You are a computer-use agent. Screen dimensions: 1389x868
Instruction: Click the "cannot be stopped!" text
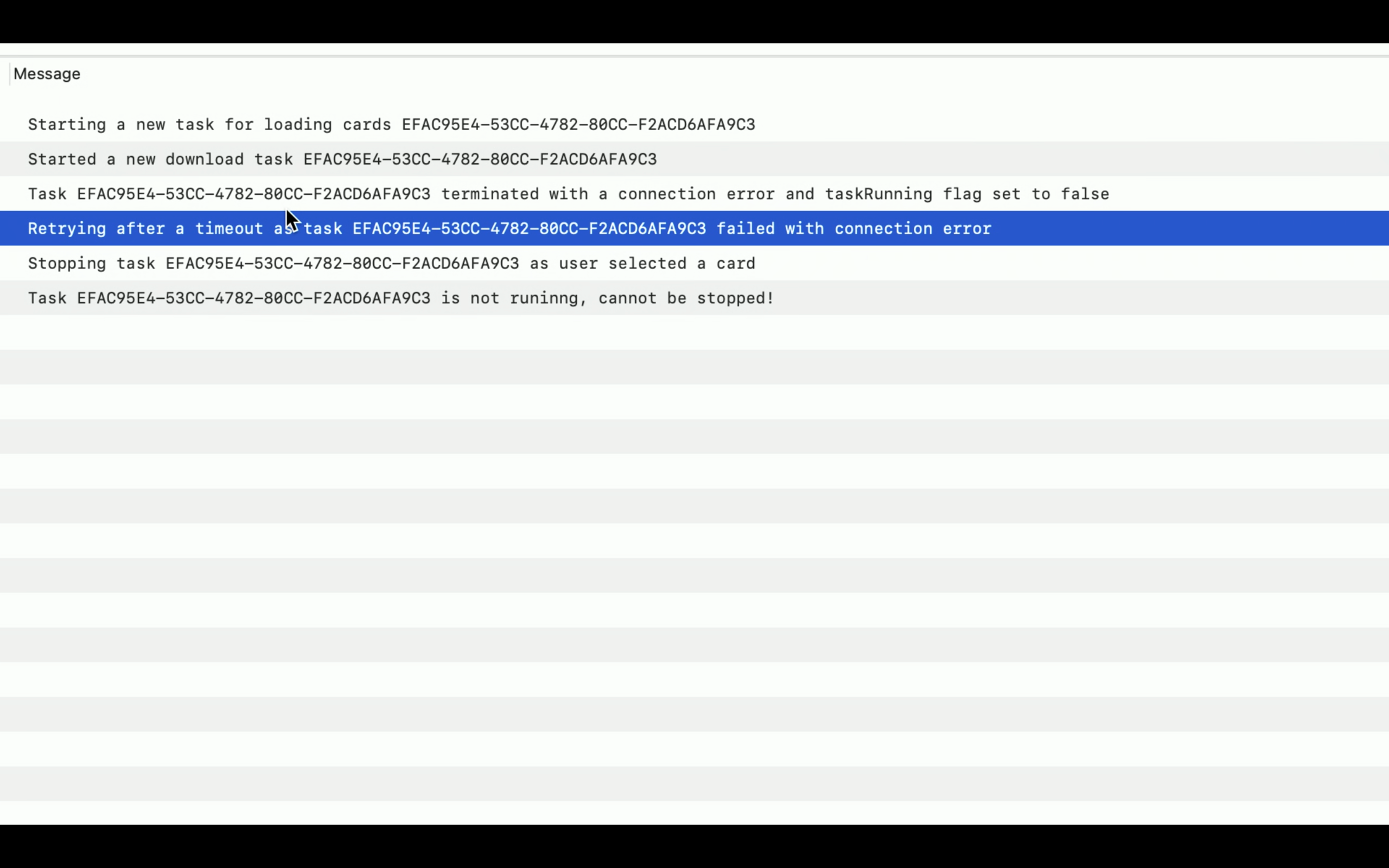point(686,298)
